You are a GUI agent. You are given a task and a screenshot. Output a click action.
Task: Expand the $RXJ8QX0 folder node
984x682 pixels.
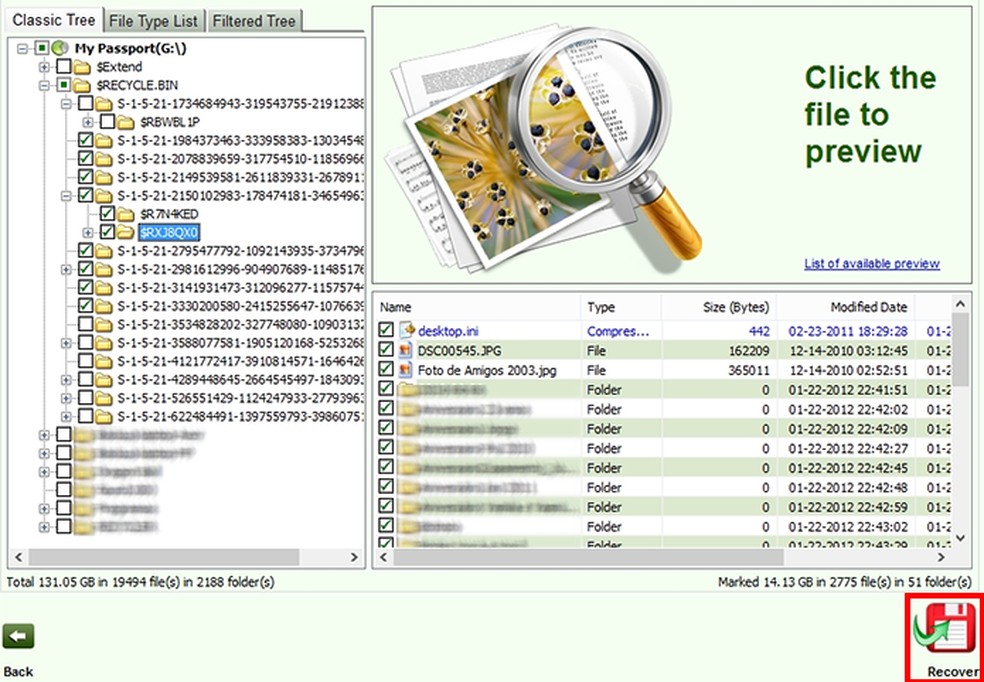coord(87,233)
